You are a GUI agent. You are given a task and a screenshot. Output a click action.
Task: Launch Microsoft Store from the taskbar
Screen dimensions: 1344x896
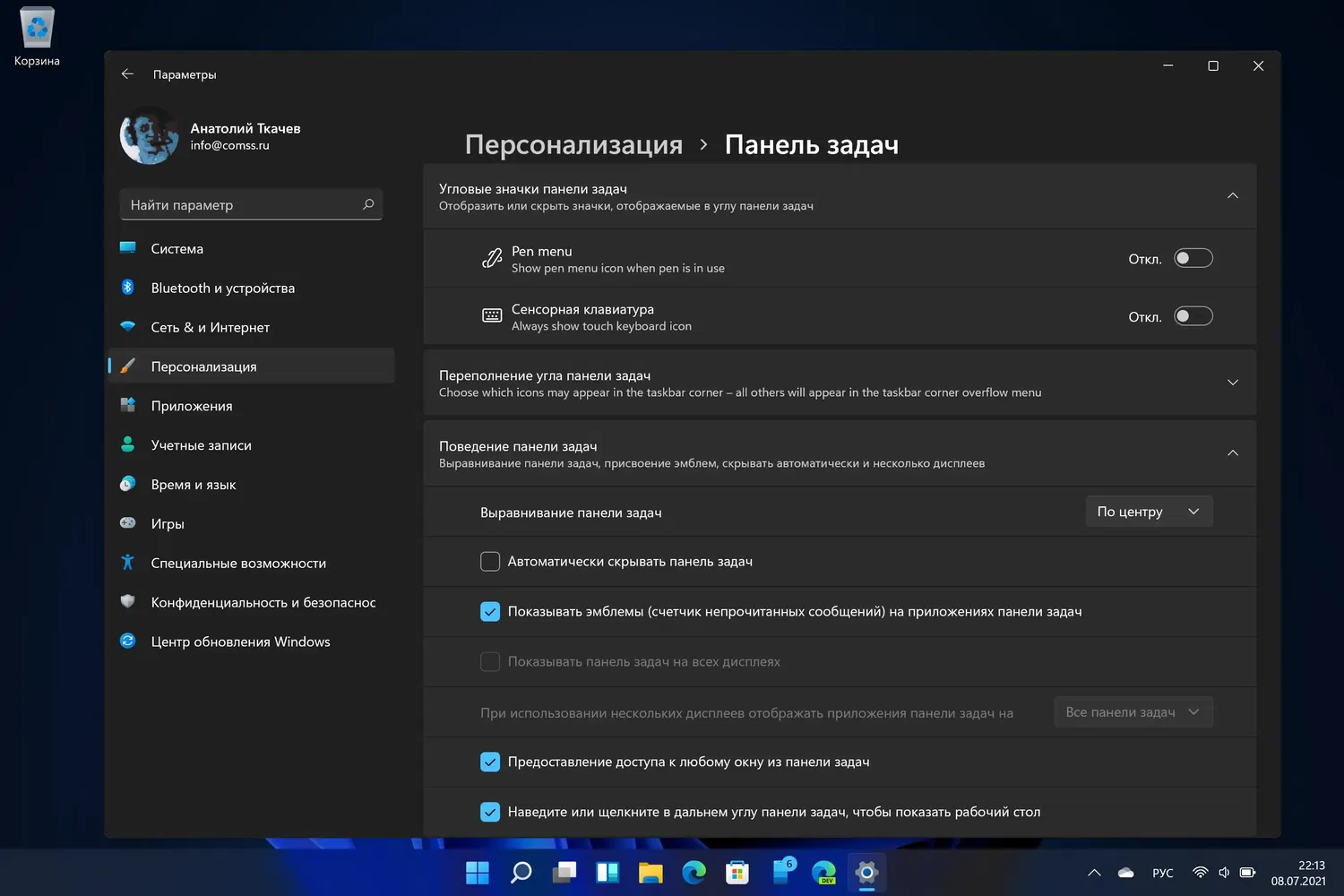pyautogui.click(x=737, y=873)
